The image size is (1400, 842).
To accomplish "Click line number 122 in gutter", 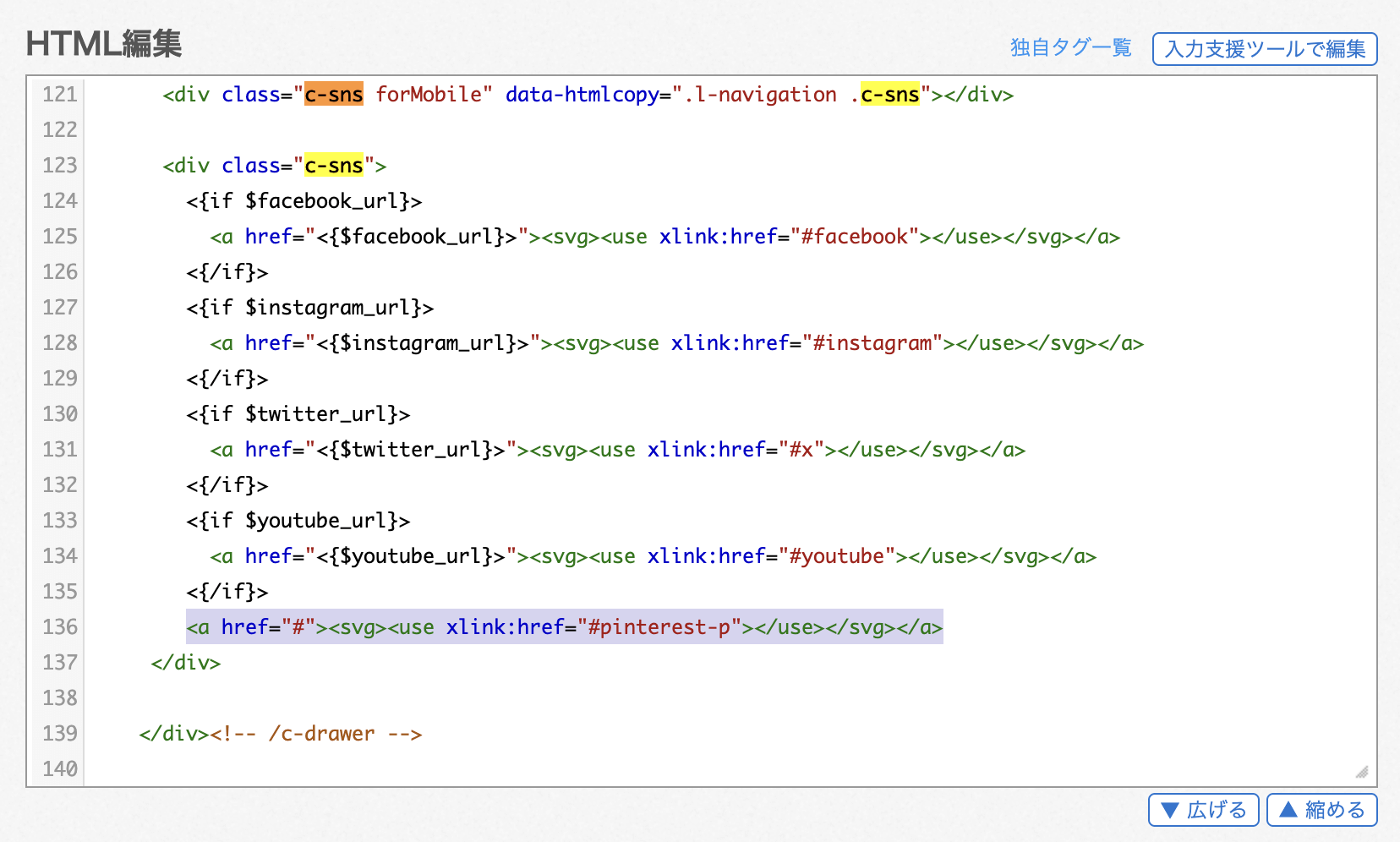I will click(59, 130).
